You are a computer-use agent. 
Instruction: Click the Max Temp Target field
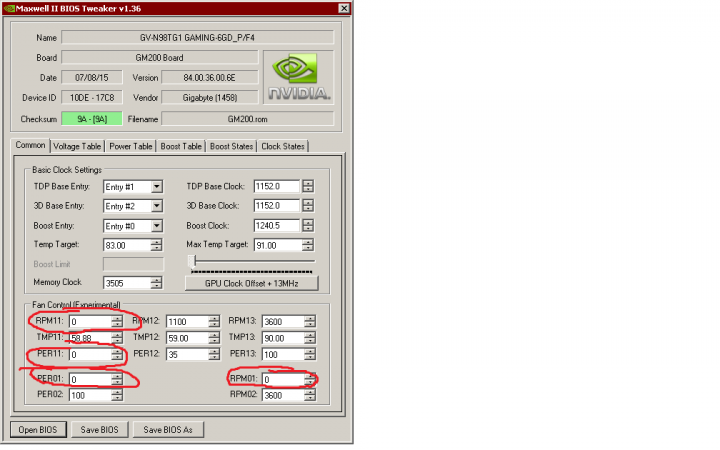coord(278,245)
